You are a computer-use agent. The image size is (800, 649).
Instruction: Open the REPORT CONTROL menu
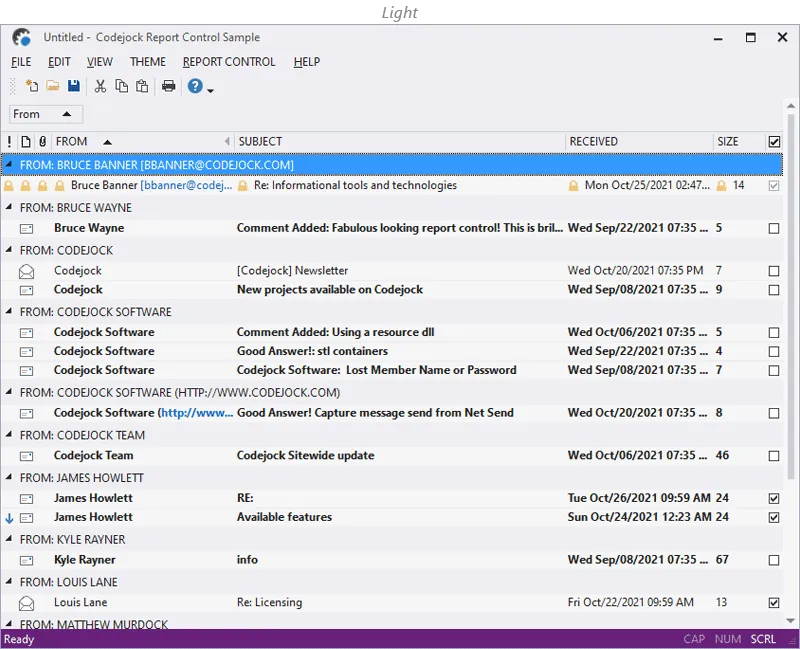tap(229, 62)
